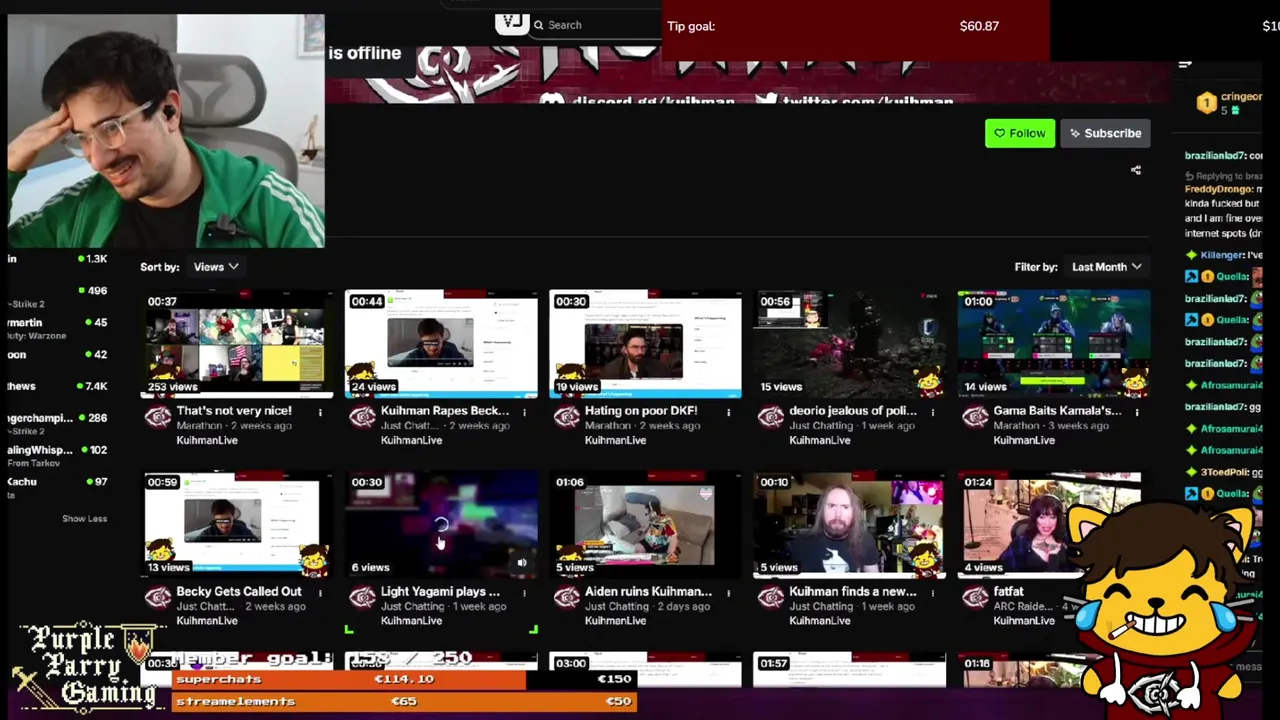Click channel avatar beside Hating on poor DKF!
The height and width of the screenshot is (720, 1280).
click(566, 416)
